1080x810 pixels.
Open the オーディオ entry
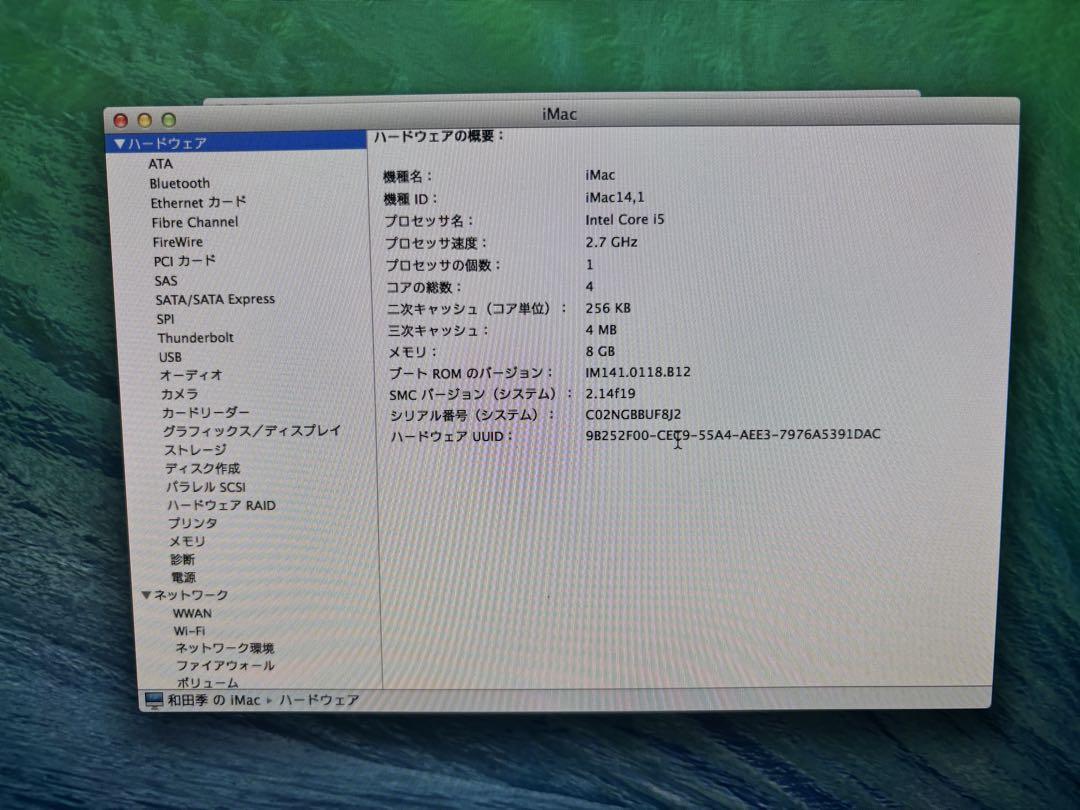coord(191,375)
